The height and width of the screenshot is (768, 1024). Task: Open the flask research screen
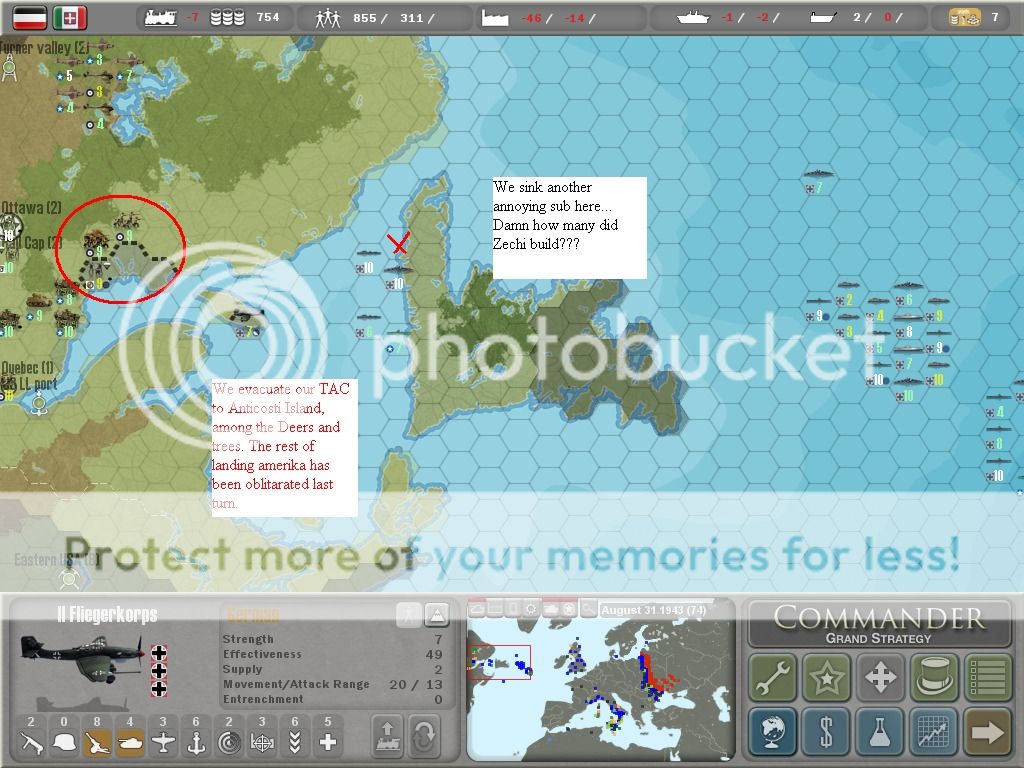click(x=880, y=732)
